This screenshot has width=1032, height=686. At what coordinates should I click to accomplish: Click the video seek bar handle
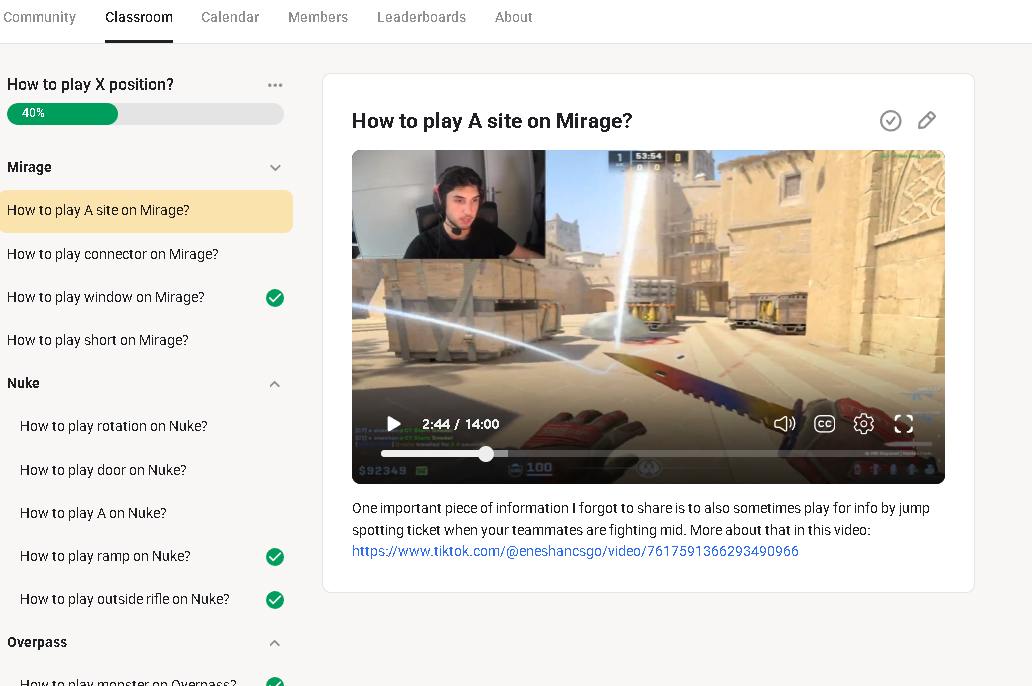click(x=486, y=454)
